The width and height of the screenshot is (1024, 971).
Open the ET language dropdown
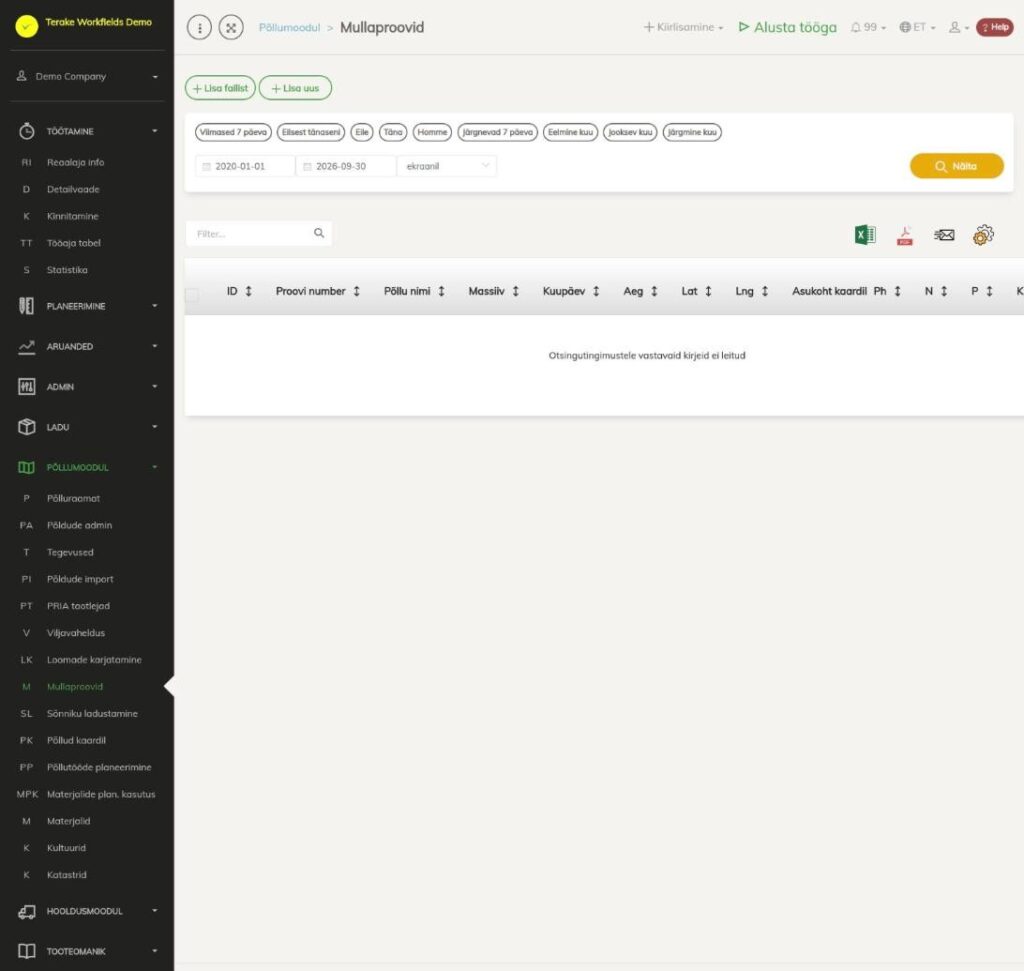point(917,27)
